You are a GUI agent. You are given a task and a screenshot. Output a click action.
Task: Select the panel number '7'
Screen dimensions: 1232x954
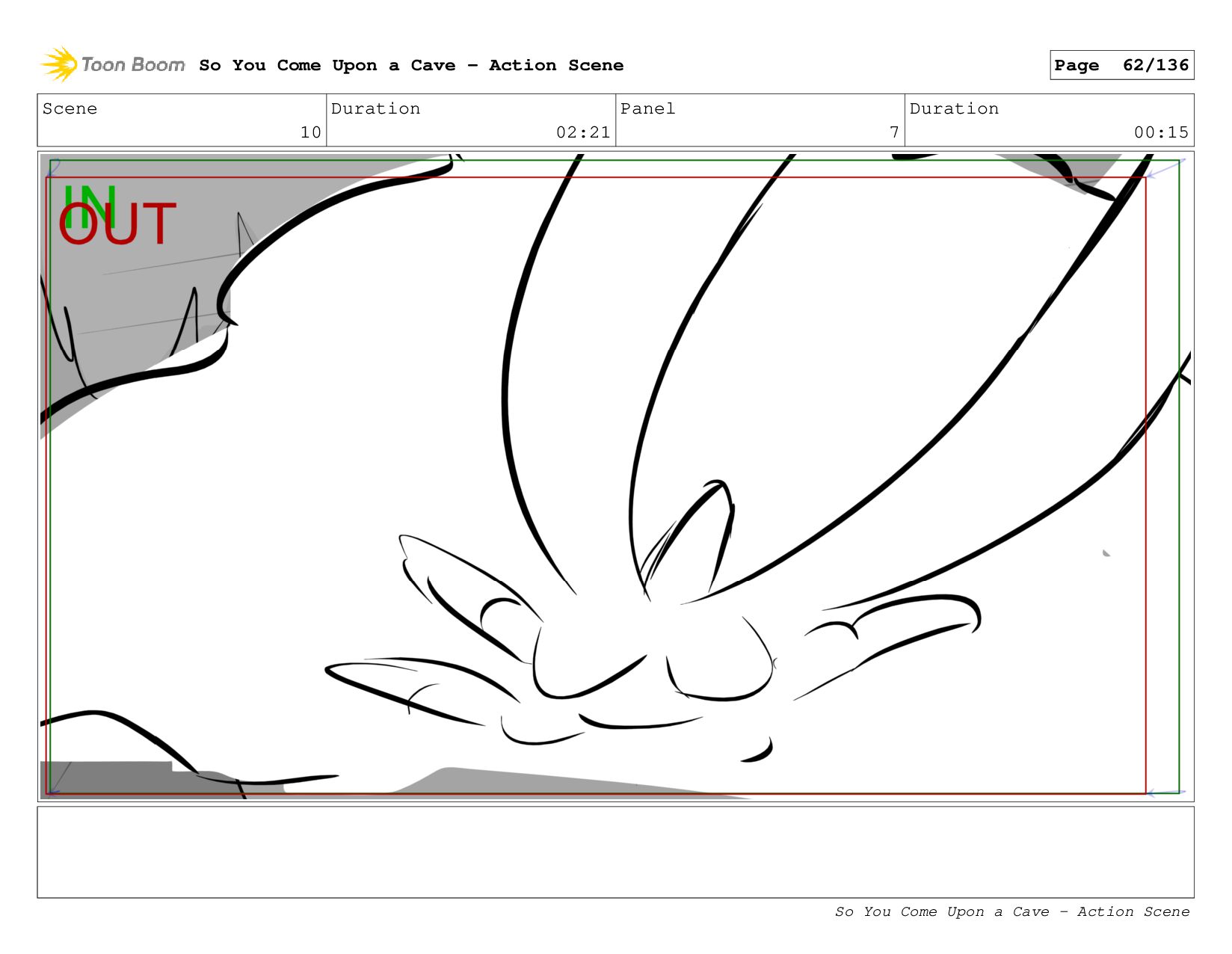(x=894, y=132)
